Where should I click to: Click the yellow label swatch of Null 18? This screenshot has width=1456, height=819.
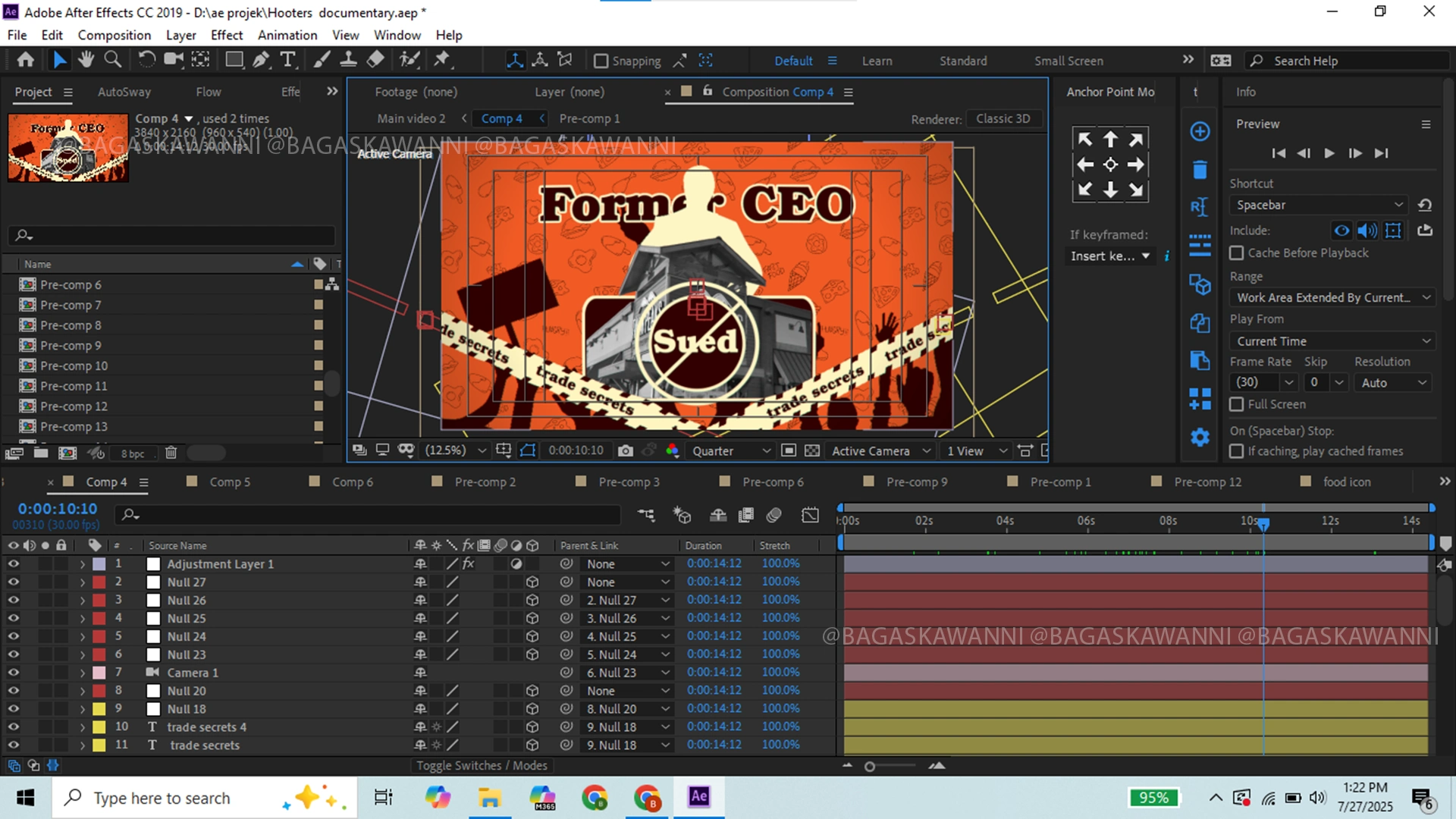[99, 709]
